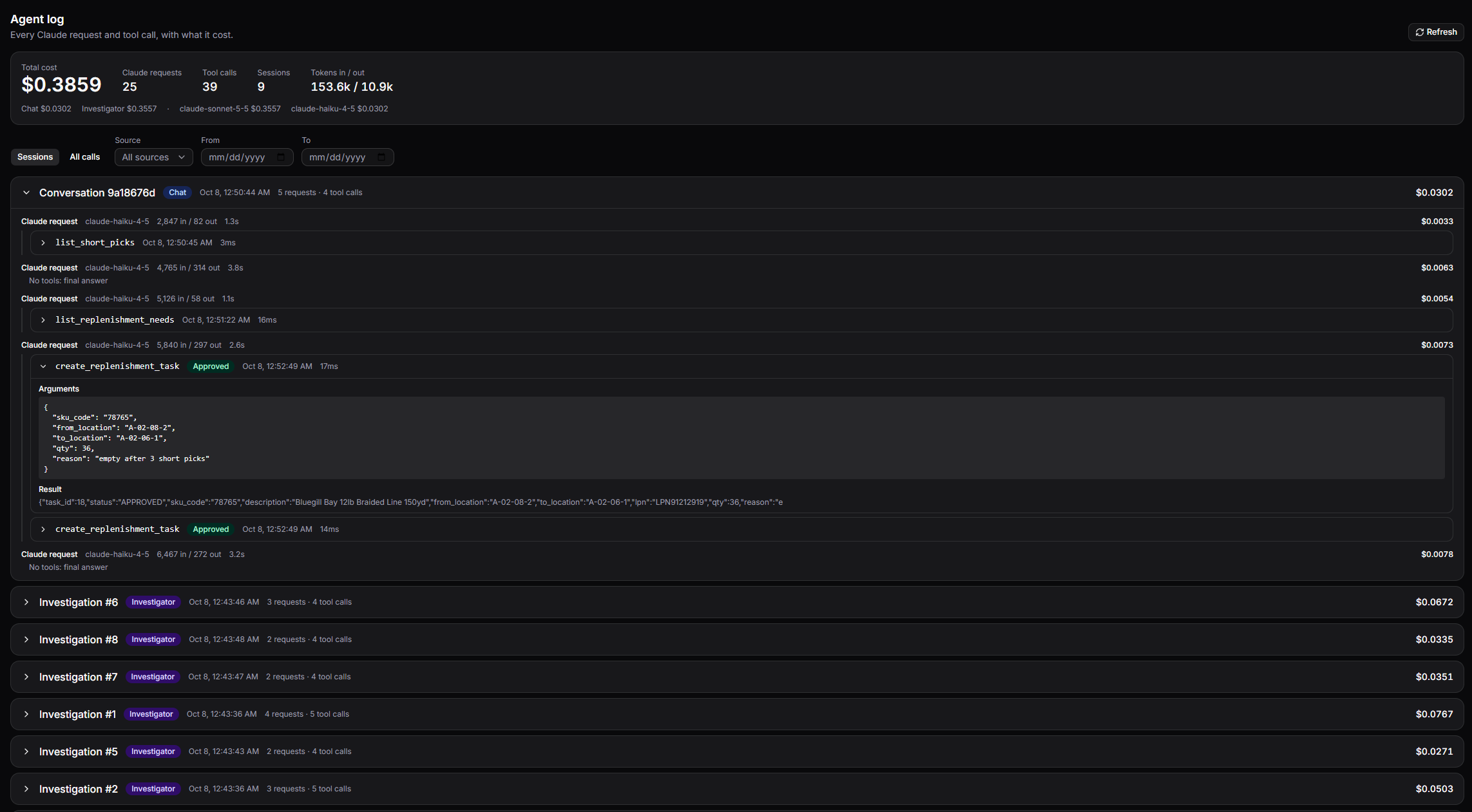Open the From date calendar picker icon
This screenshot has height=812, width=1472.
click(281, 157)
